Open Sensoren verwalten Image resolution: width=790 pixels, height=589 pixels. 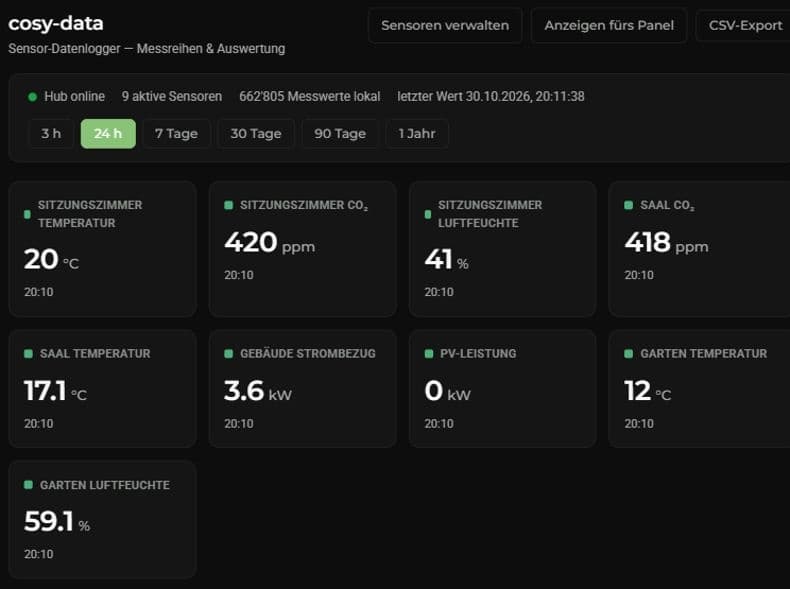tap(445, 26)
